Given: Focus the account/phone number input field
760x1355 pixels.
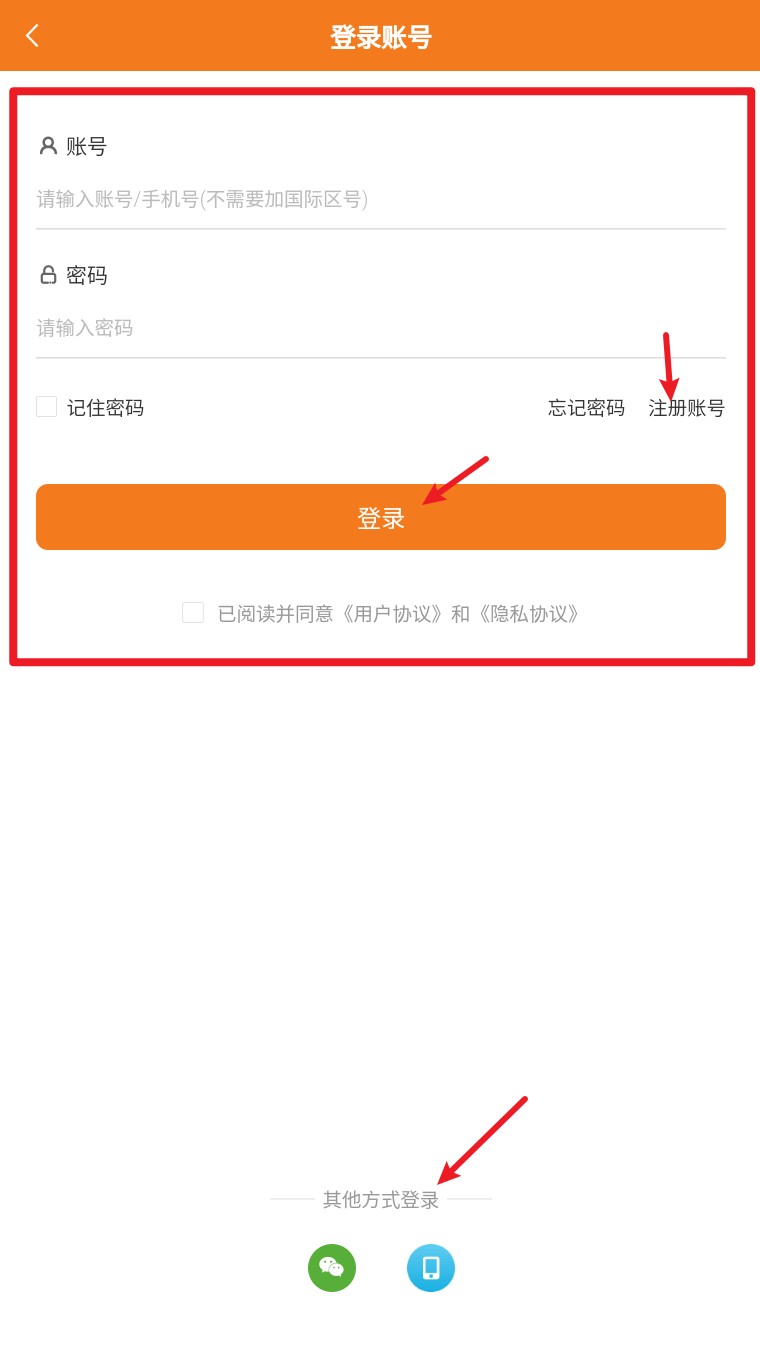Looking at the screenshot, I should pos(381,199).
